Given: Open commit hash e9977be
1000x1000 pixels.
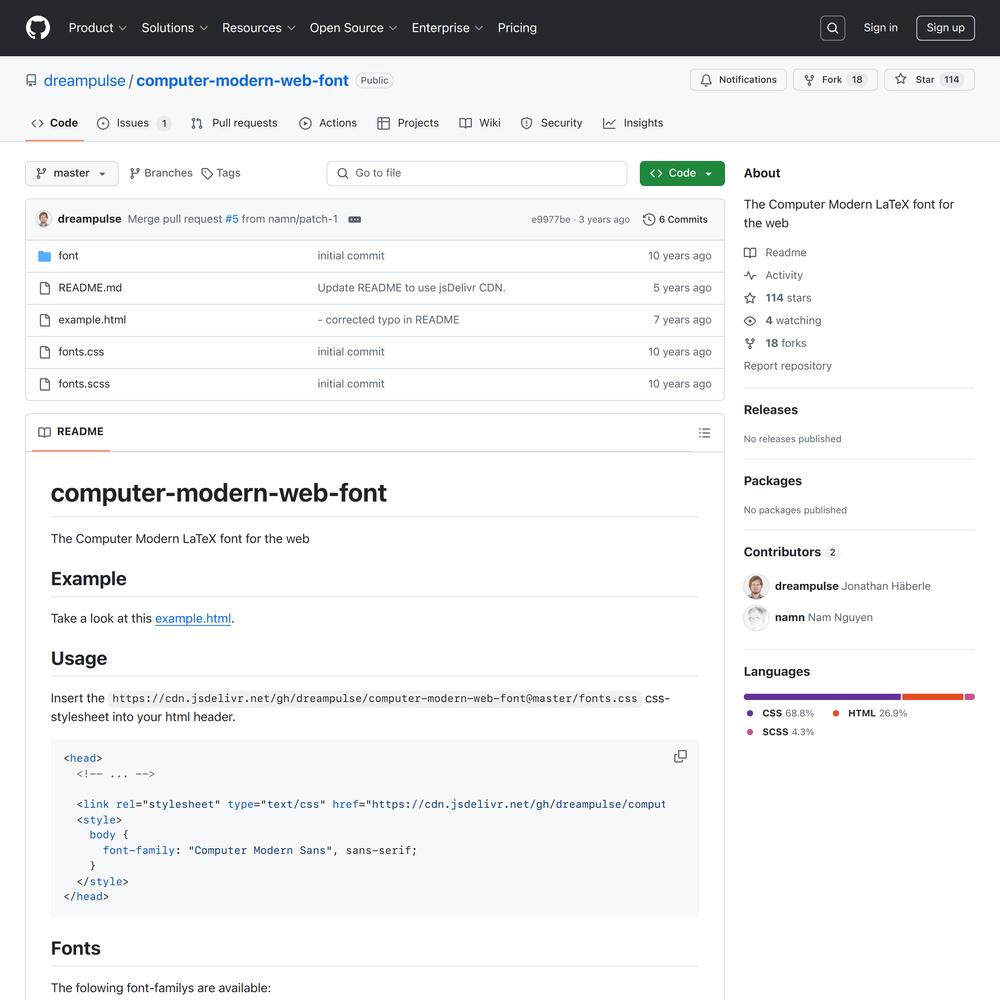Looking at the screenshot, I should point(550,219).
